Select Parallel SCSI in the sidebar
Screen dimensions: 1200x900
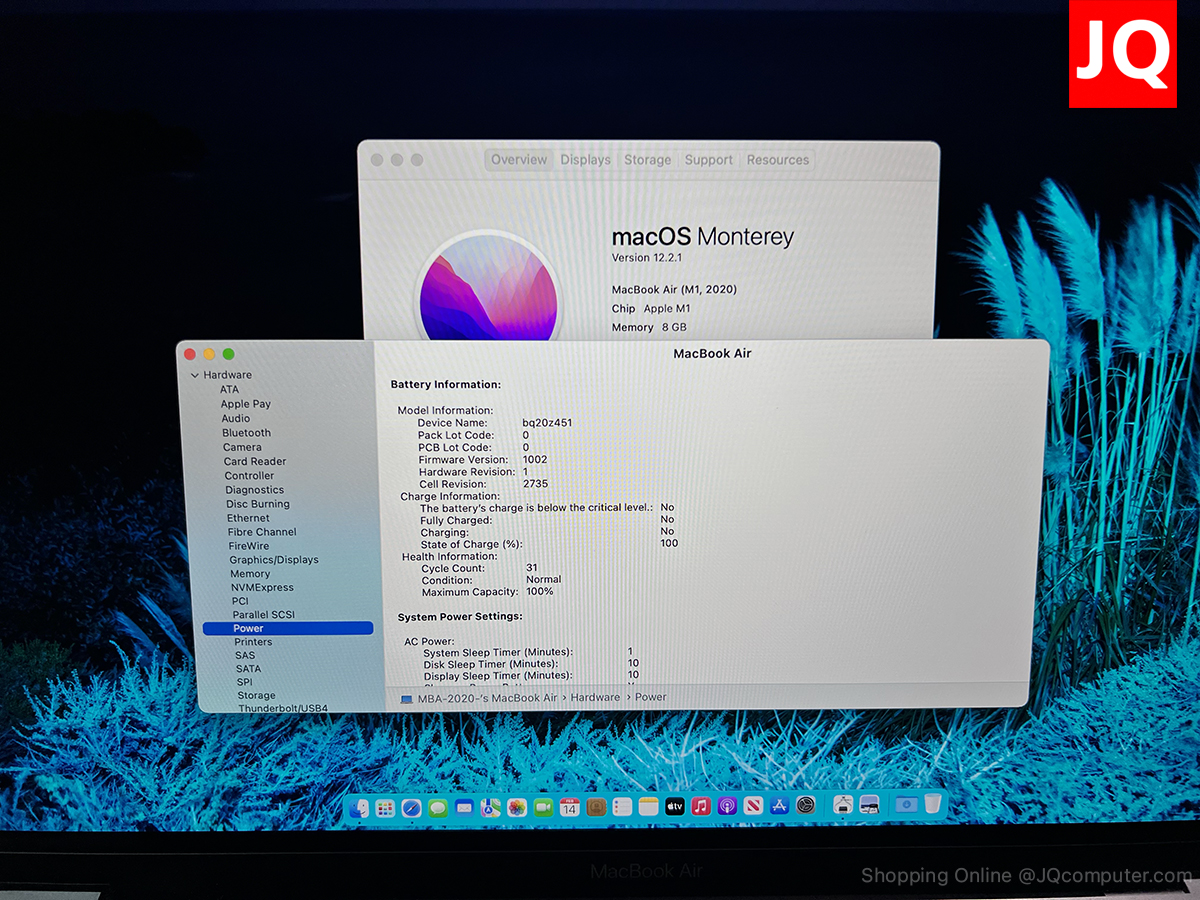coord(264,615)
